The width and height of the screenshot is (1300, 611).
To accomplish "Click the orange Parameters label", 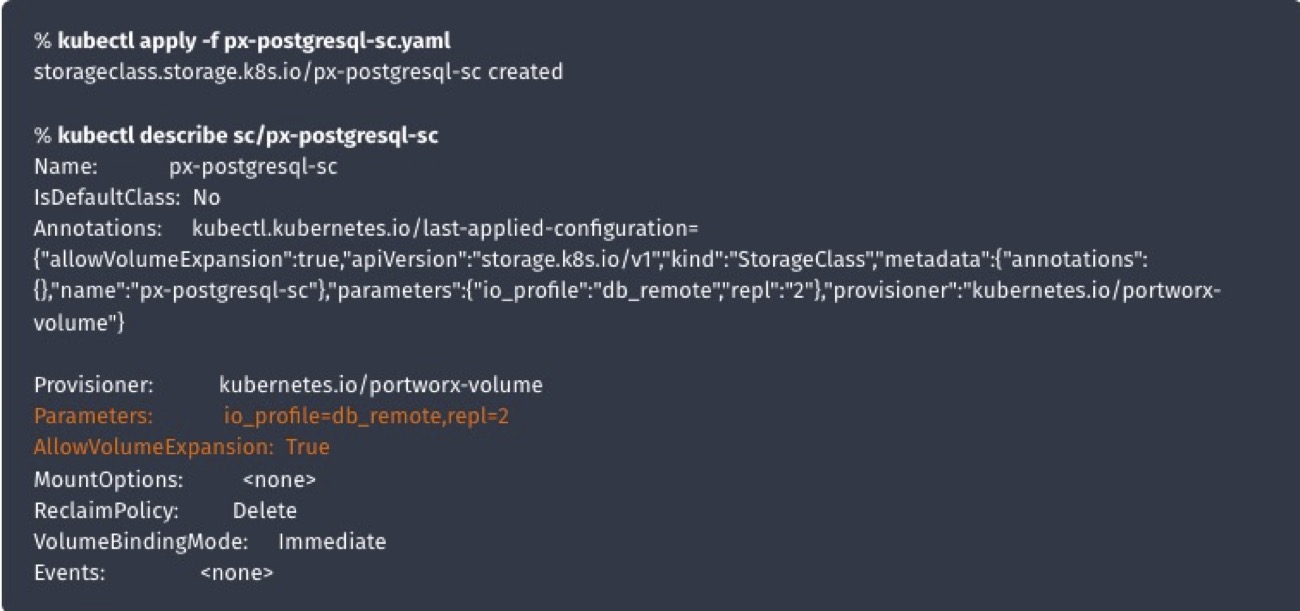I will [x=93, y=415].
